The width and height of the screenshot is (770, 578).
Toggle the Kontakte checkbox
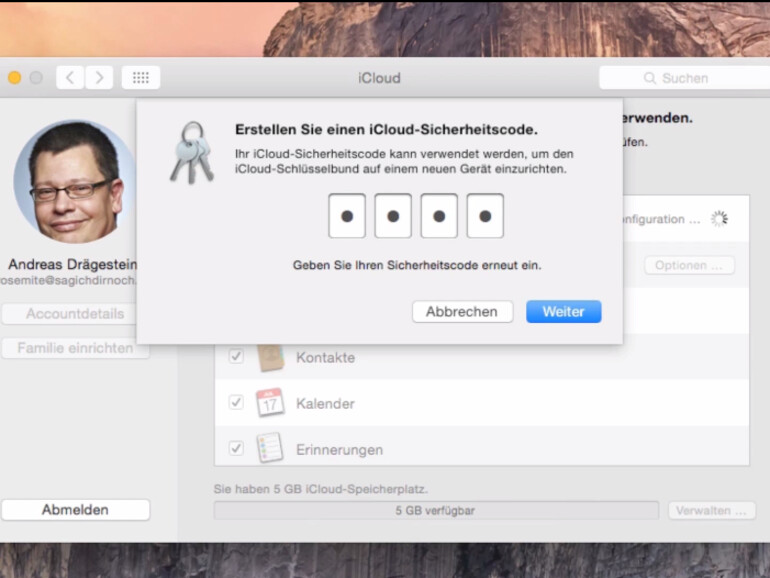click(236, 356)
